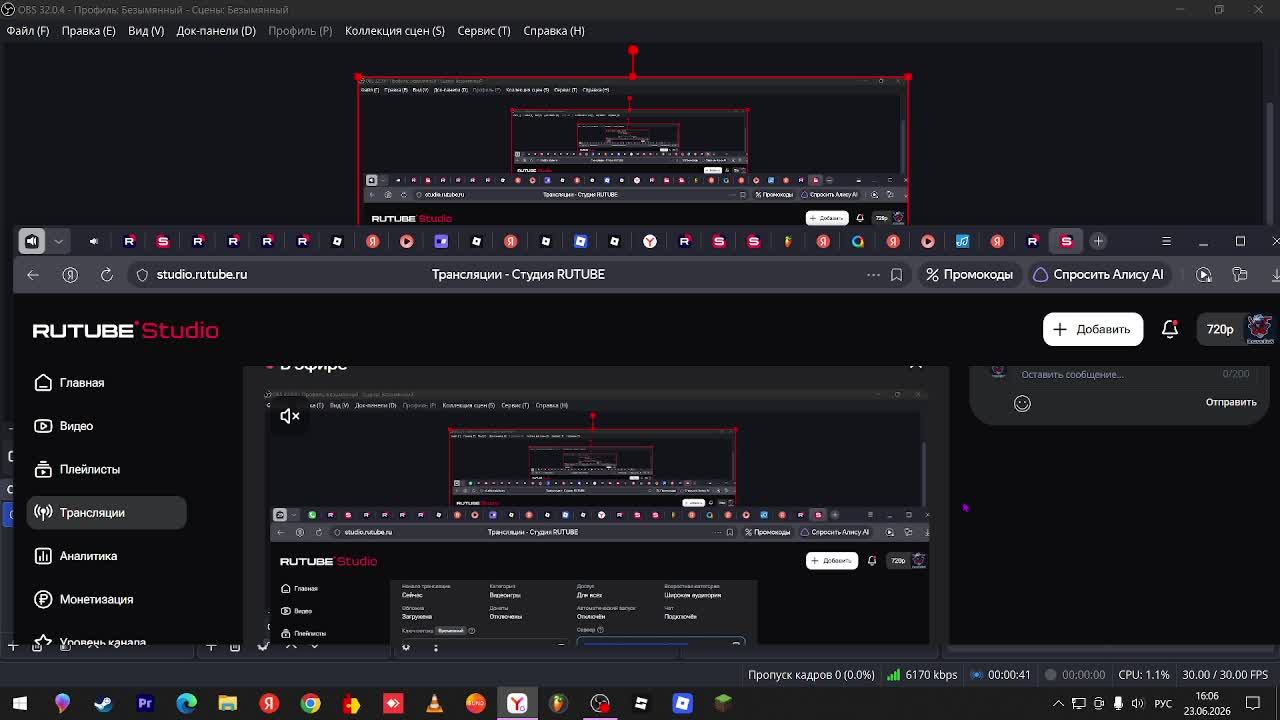Open the Док-панели (D) menu

tap(216, 30)
